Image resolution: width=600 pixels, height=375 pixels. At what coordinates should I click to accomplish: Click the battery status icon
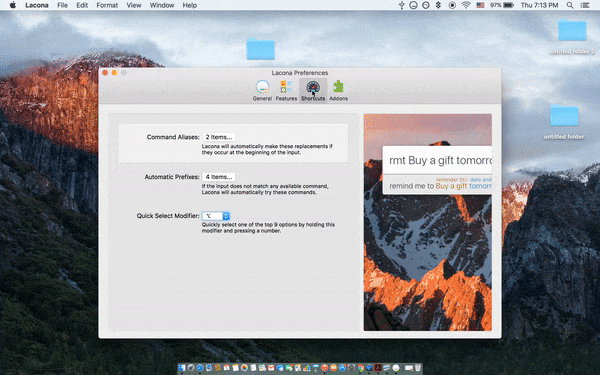(x=502, y=5)
